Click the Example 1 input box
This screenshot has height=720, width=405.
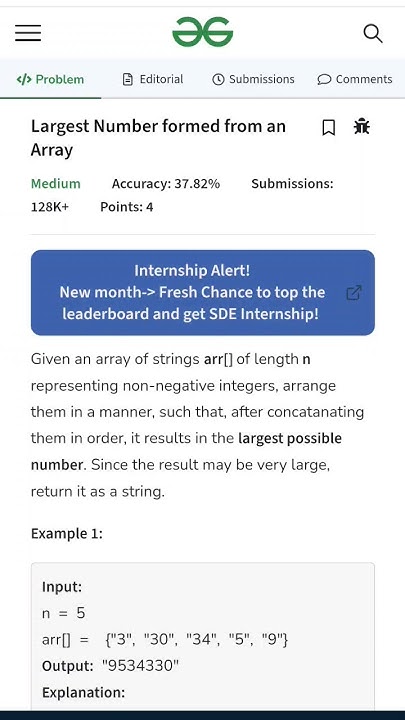(202, 636)
